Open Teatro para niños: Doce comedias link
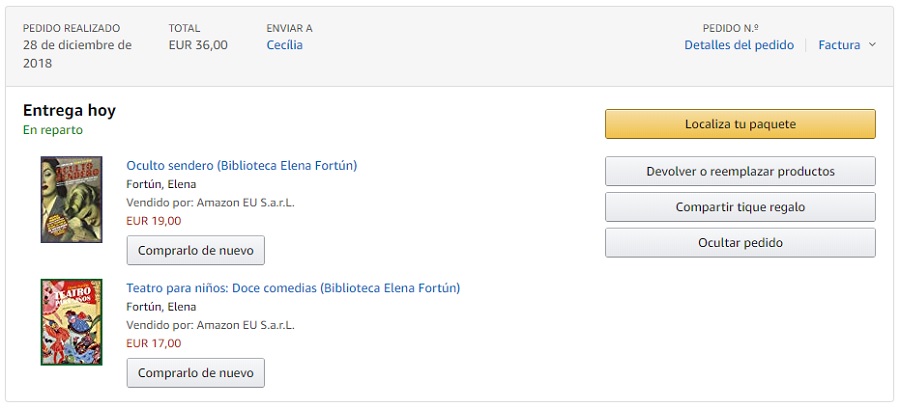 pyautogui.click(x=293, y=288)
